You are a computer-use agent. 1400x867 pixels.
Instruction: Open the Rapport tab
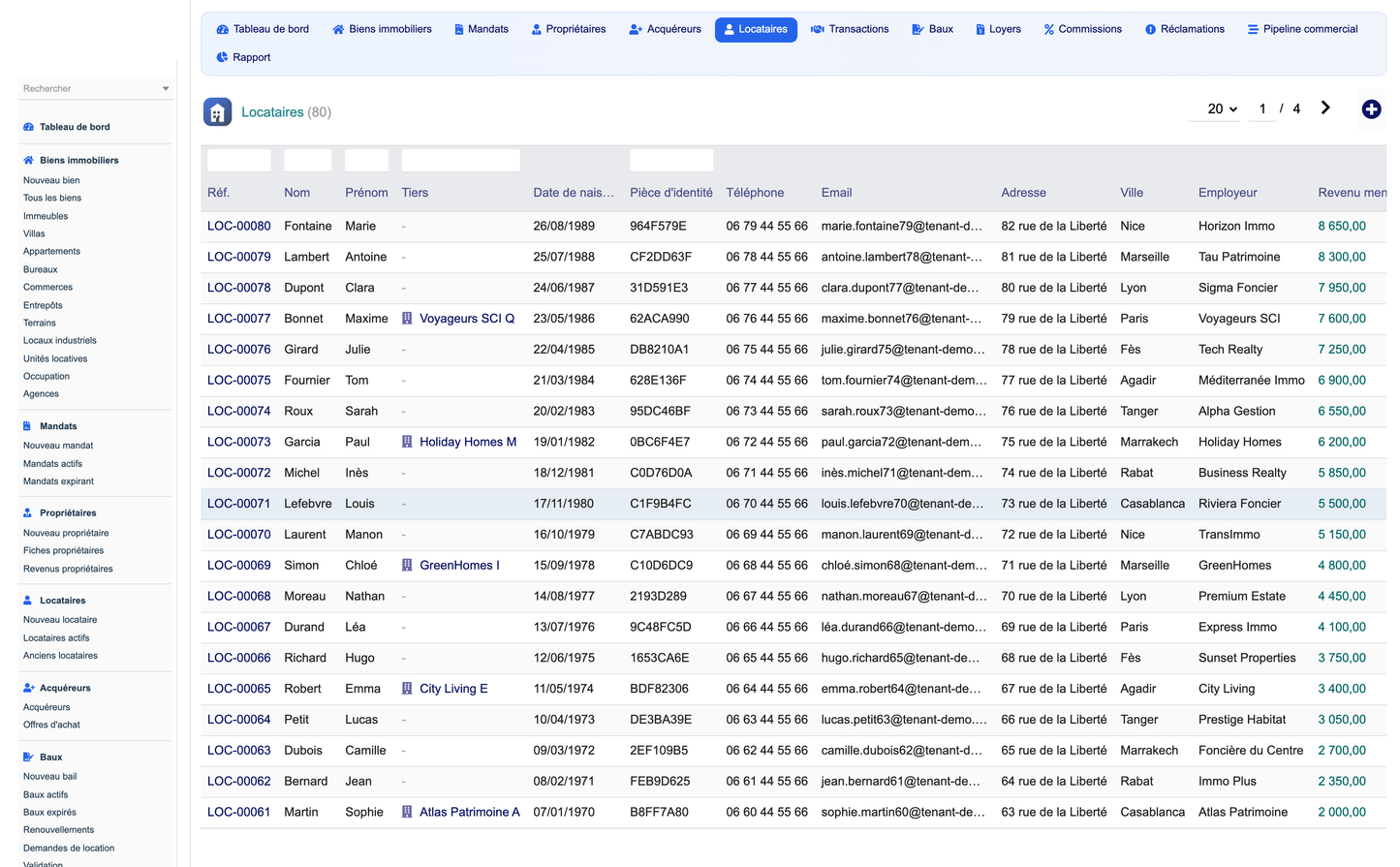click(x=243, y=57)
